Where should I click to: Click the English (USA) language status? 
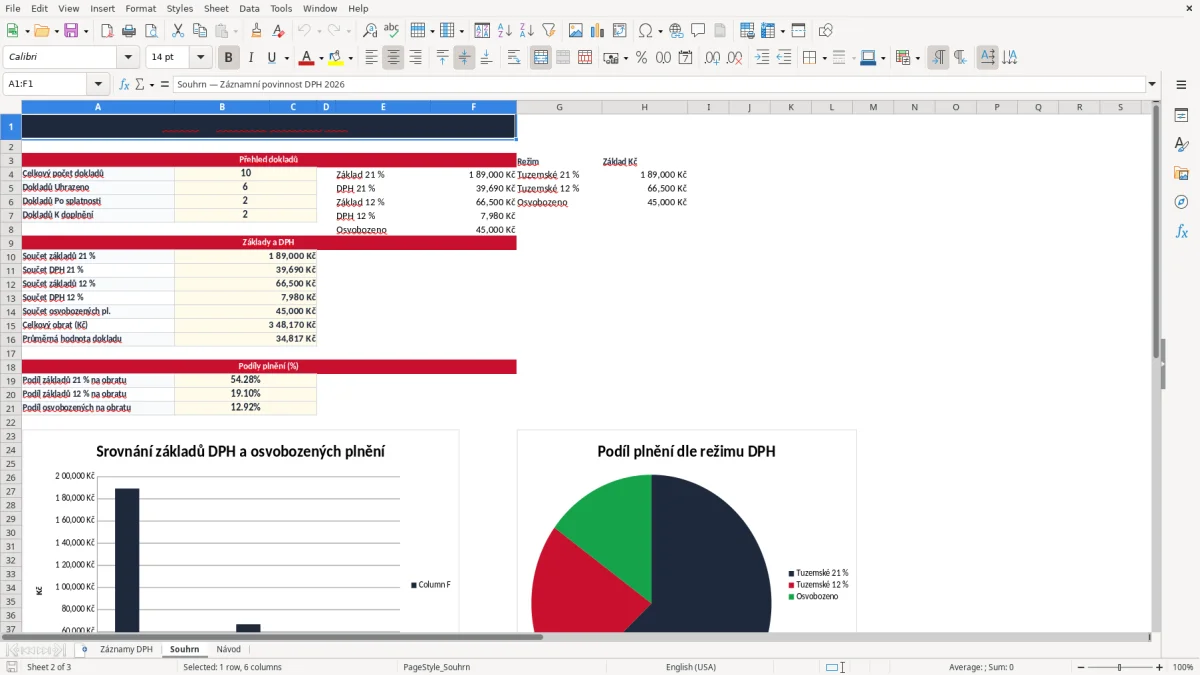691,667
